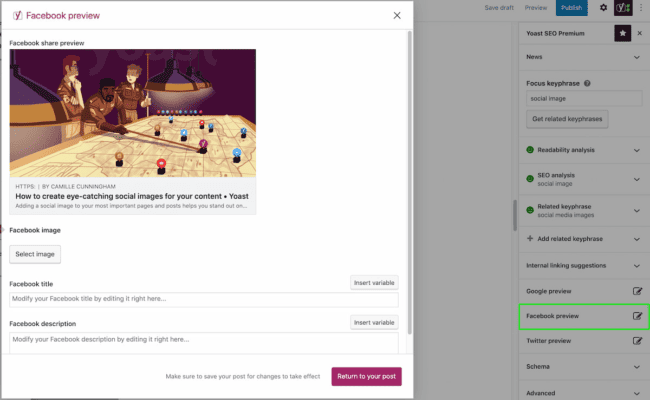Insert variable for Facebook title
This screenshot has height=400, width=650.
tap(374, 283)
